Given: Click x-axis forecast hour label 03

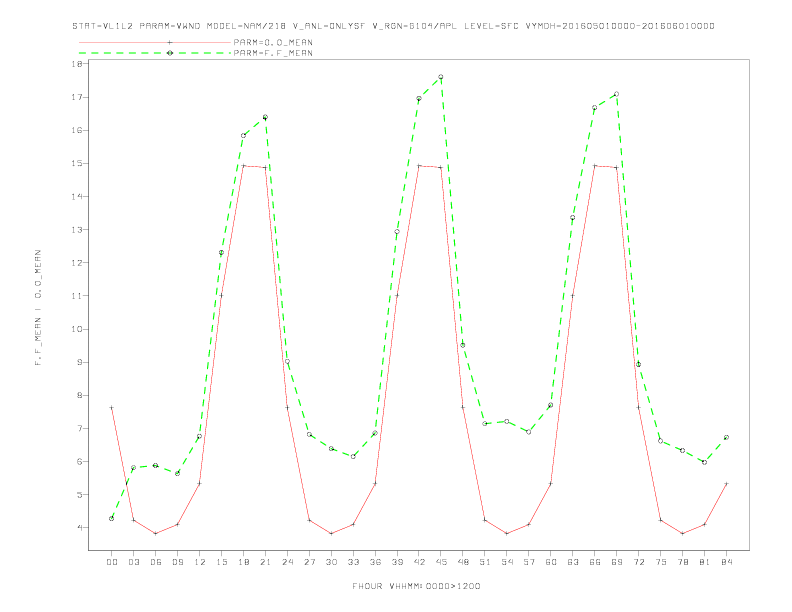Looking at the screenshot, I should [x=133, y=562].
